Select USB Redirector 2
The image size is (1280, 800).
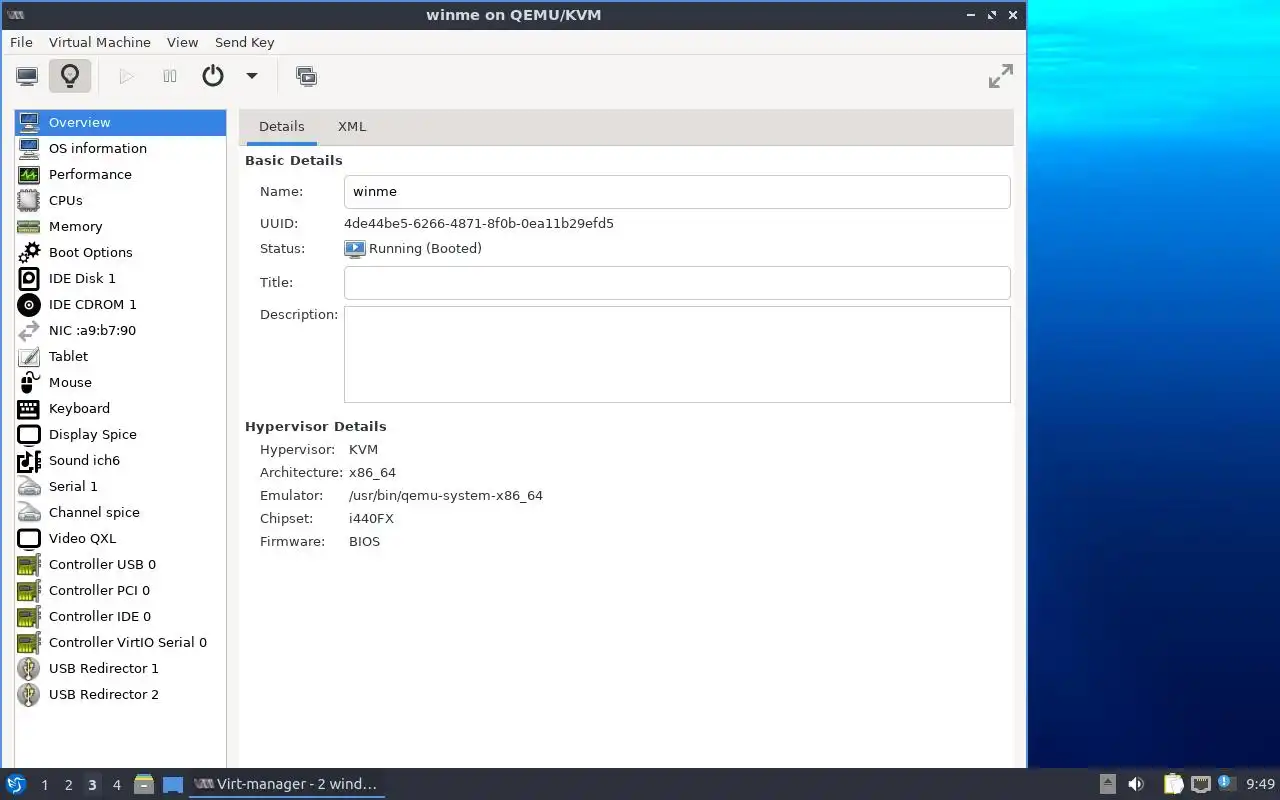pos(120,694)
